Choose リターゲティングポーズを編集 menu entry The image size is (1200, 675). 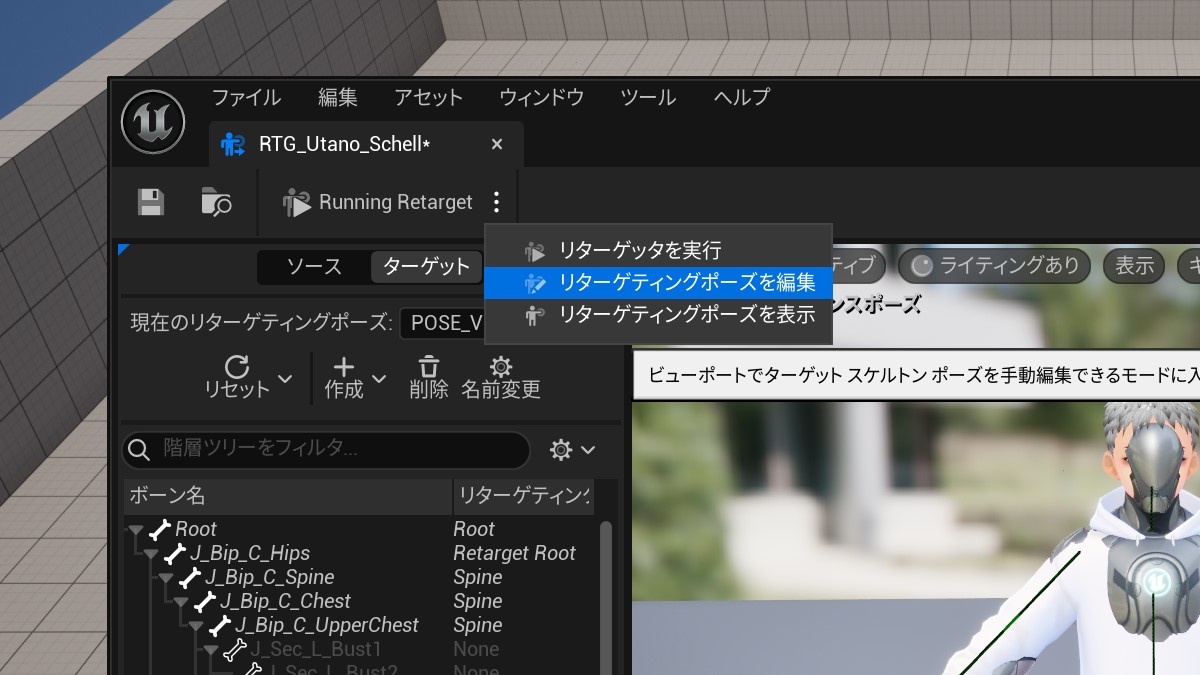pyautogui.click(x=658, y=283)
